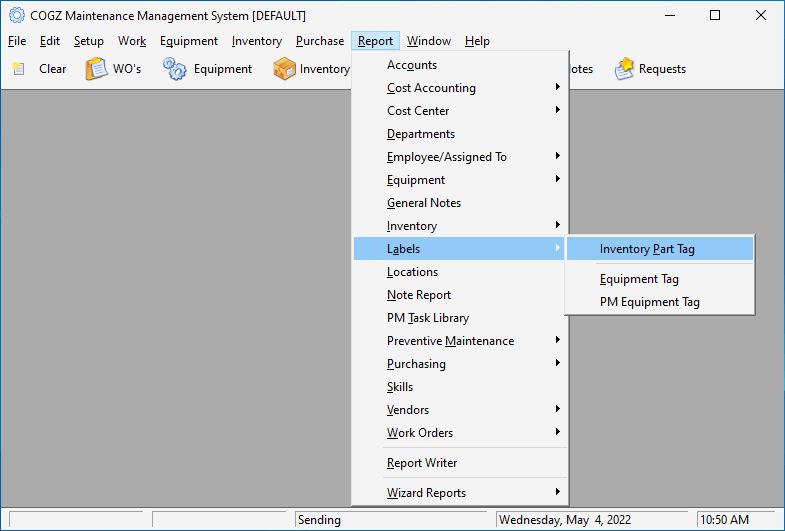Click the COGZ gear icon in title bar

coord(17,16)
